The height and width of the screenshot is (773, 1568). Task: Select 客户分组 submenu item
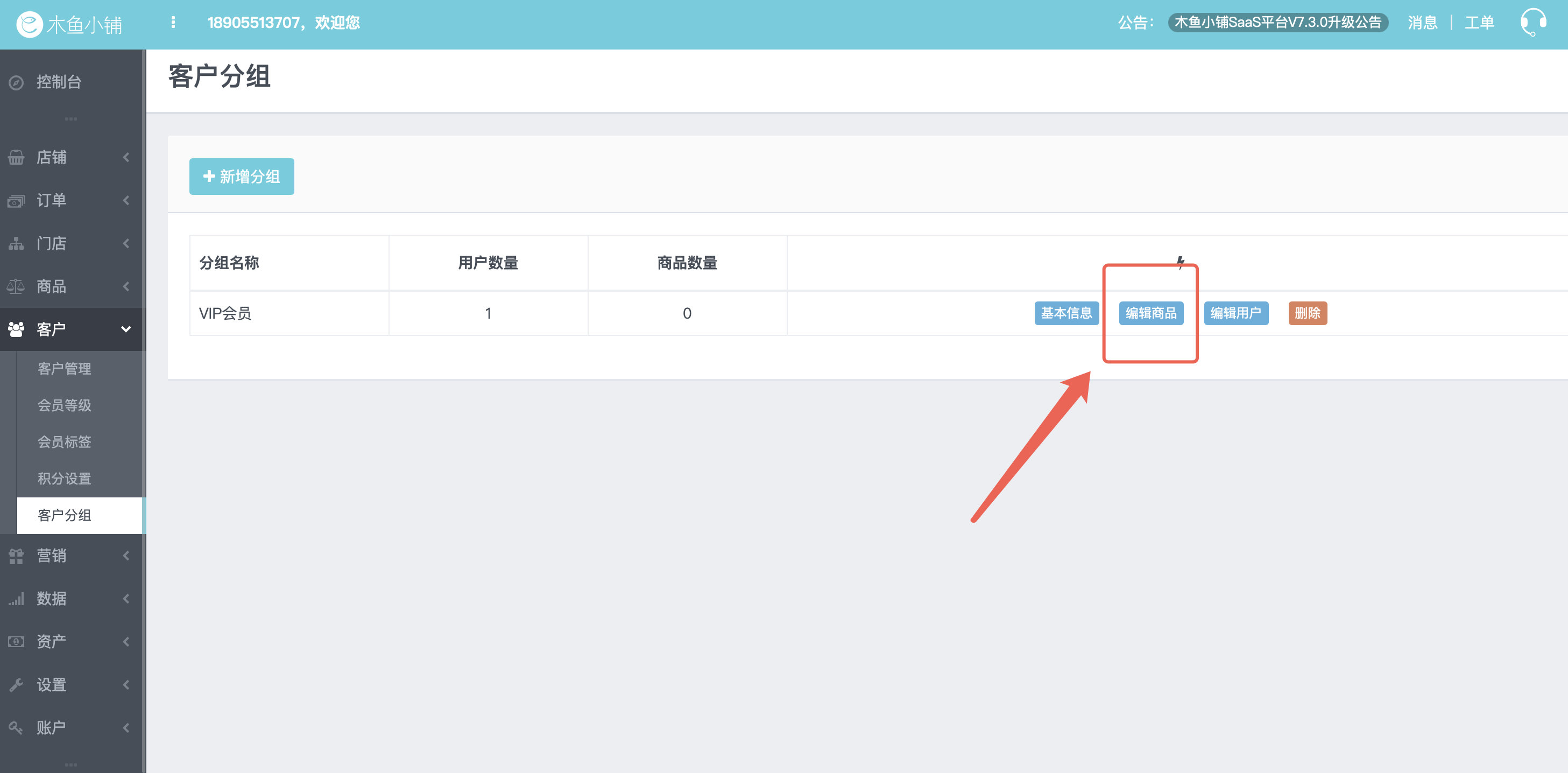pyautogui.click(x=80, y=515)
